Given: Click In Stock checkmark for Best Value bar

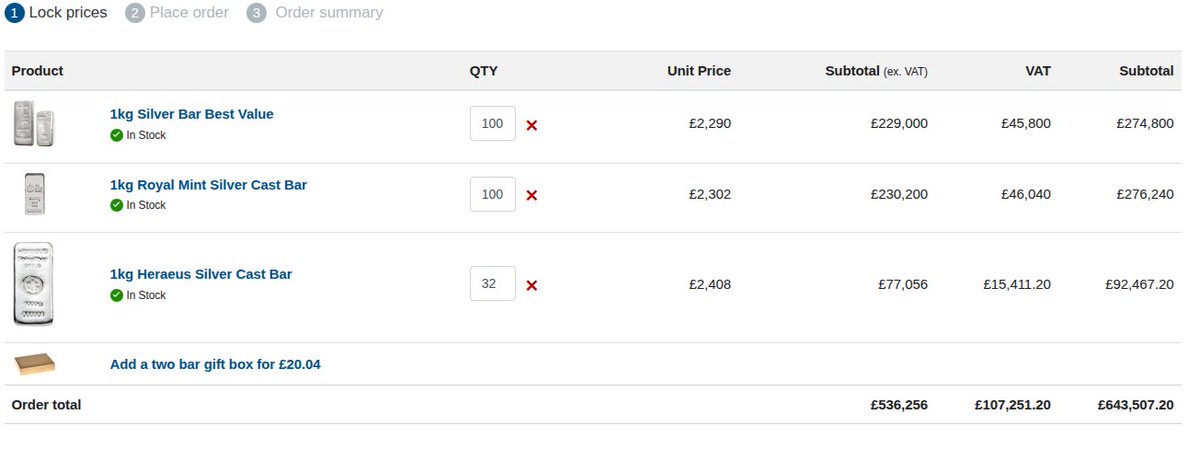Looking at the screenshot, I should coord(117,135).
